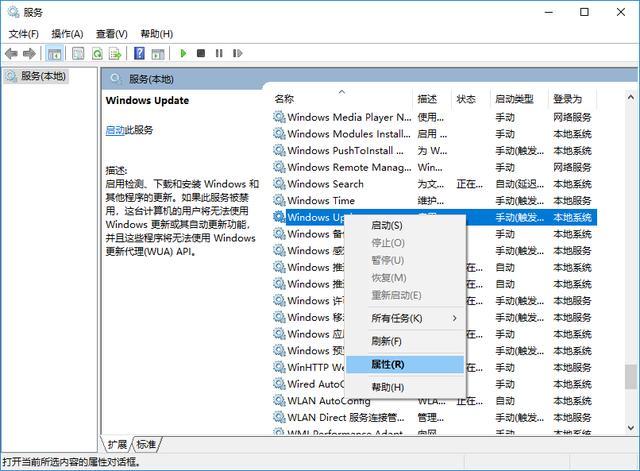Click 网络服务 logon of Windows Media Player row
Screen dimensions: 640x471
click(572, 118)
